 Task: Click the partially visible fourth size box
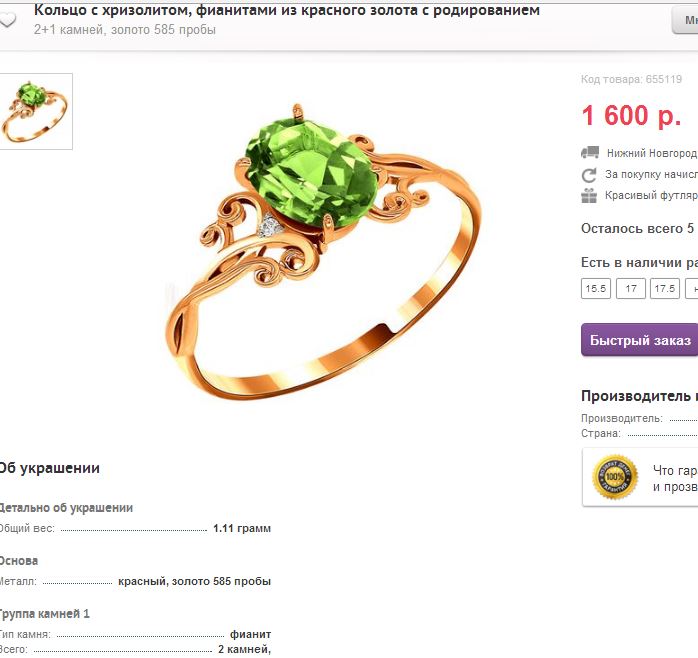coord(691,288)
